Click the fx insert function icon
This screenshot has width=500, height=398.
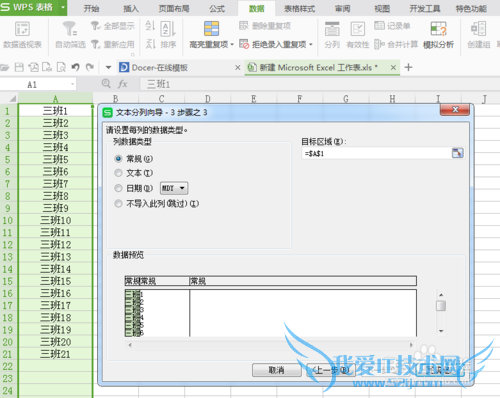tap(123, 84)
